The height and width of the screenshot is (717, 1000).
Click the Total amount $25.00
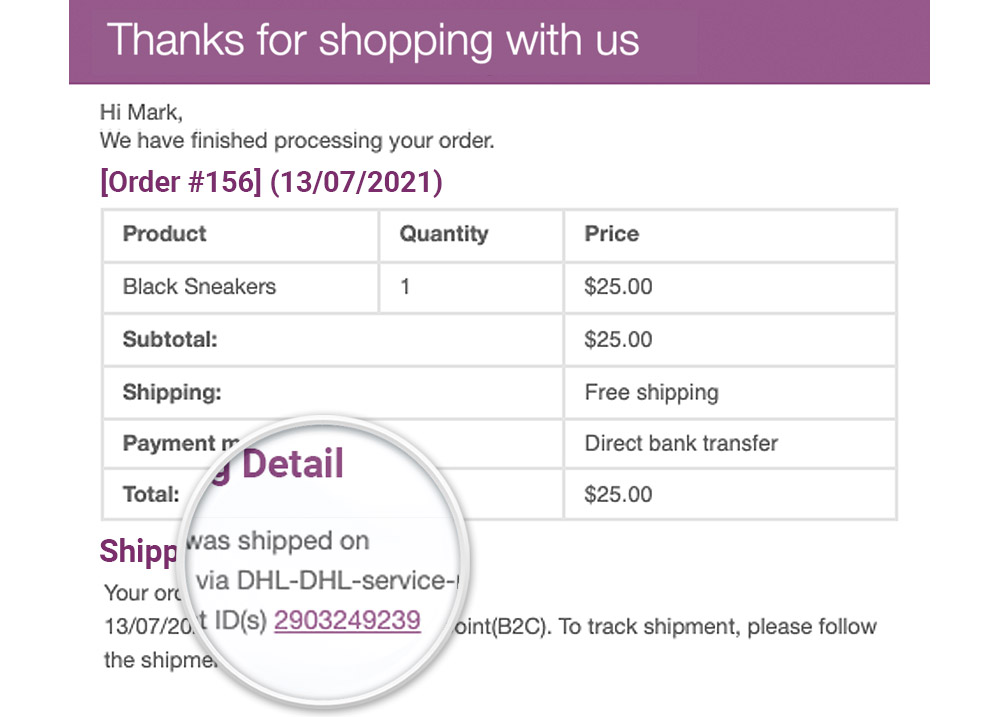pos(618,494)
